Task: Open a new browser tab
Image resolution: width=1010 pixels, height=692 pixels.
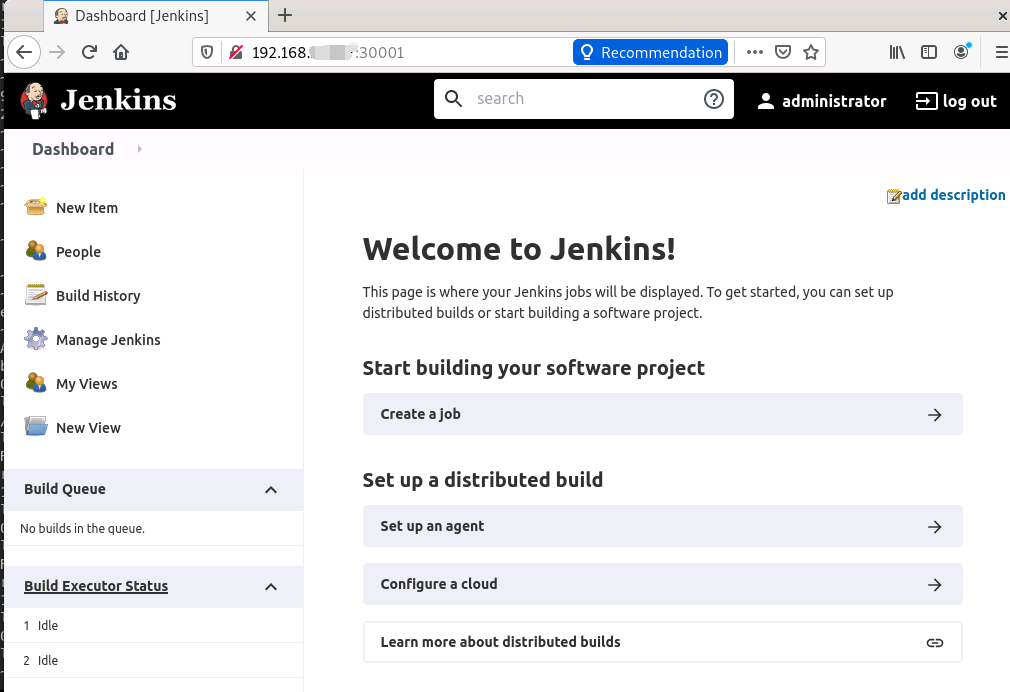Action: 285,15
